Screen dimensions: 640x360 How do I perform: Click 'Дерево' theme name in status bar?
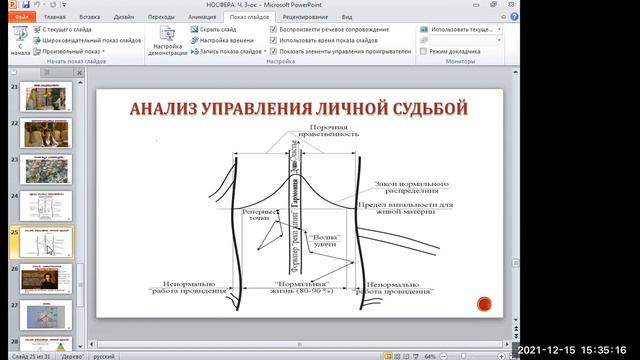coord(72,356)
